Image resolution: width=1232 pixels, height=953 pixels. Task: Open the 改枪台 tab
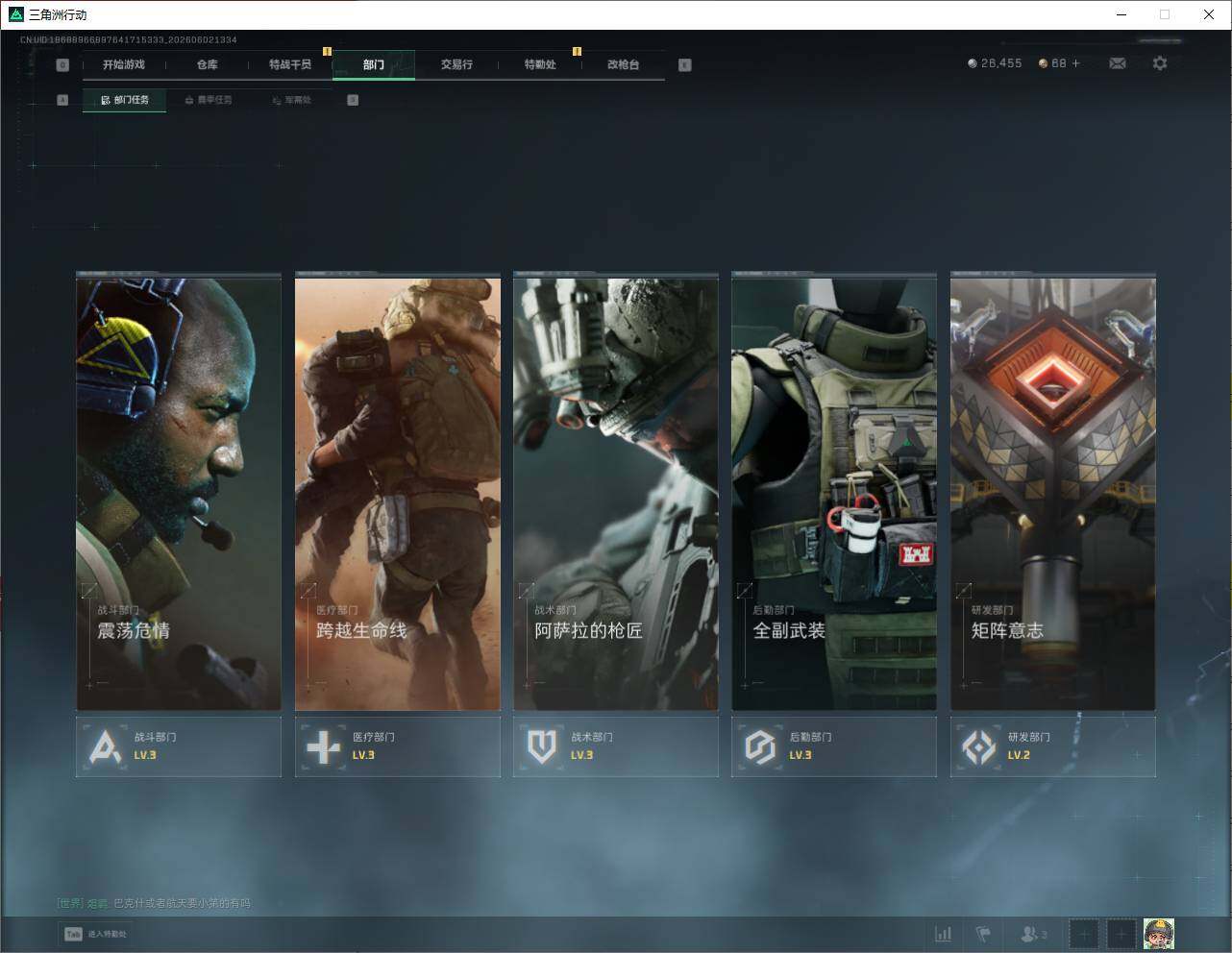tap(623, 64)
